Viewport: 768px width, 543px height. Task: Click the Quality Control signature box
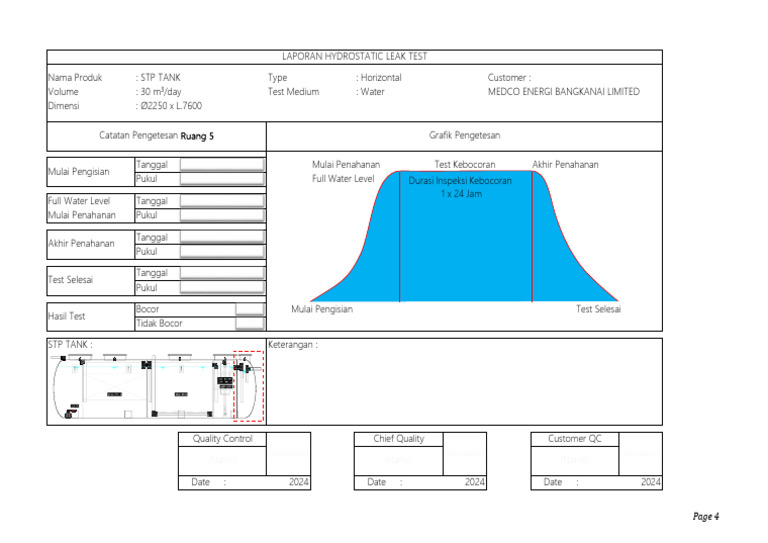pyautogui.click(x=288, y=453)
